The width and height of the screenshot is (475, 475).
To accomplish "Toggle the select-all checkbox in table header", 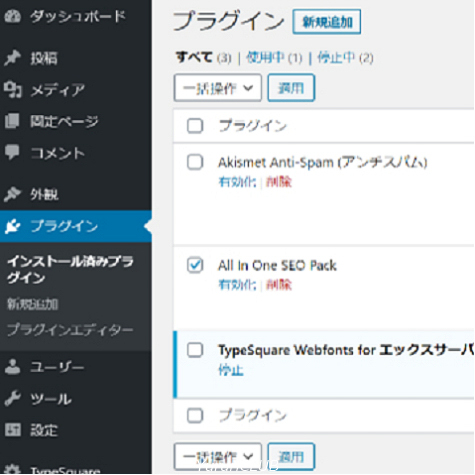I will 195,126.
